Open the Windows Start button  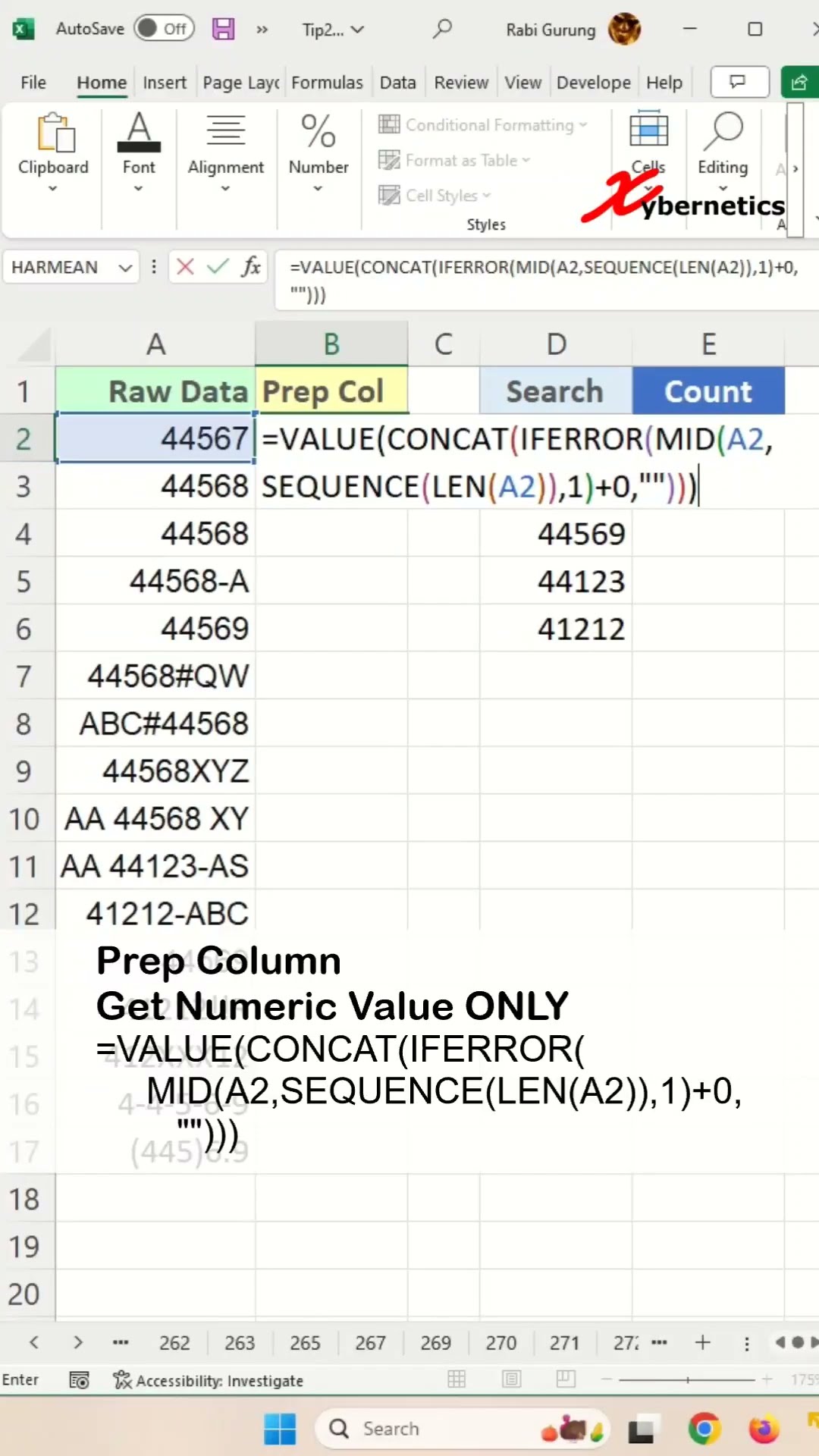[x=280, y=1429]
